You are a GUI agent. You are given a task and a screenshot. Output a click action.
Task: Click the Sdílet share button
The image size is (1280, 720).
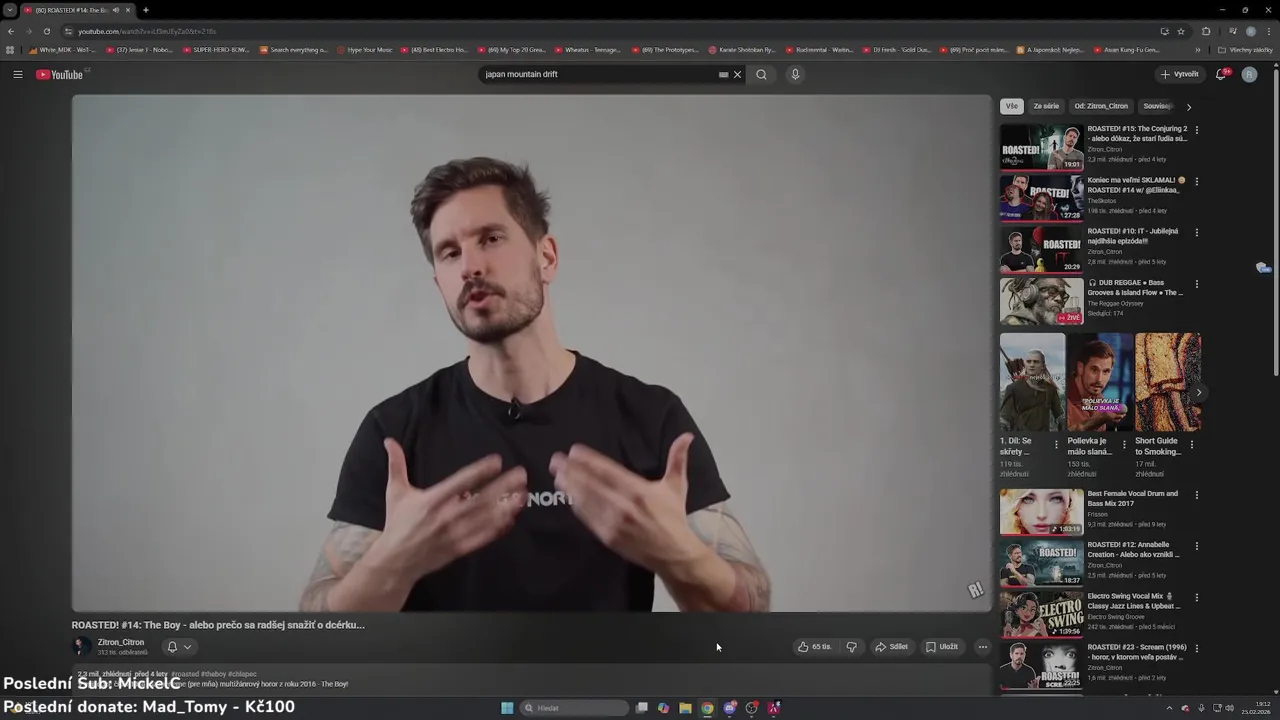(891, 647)
